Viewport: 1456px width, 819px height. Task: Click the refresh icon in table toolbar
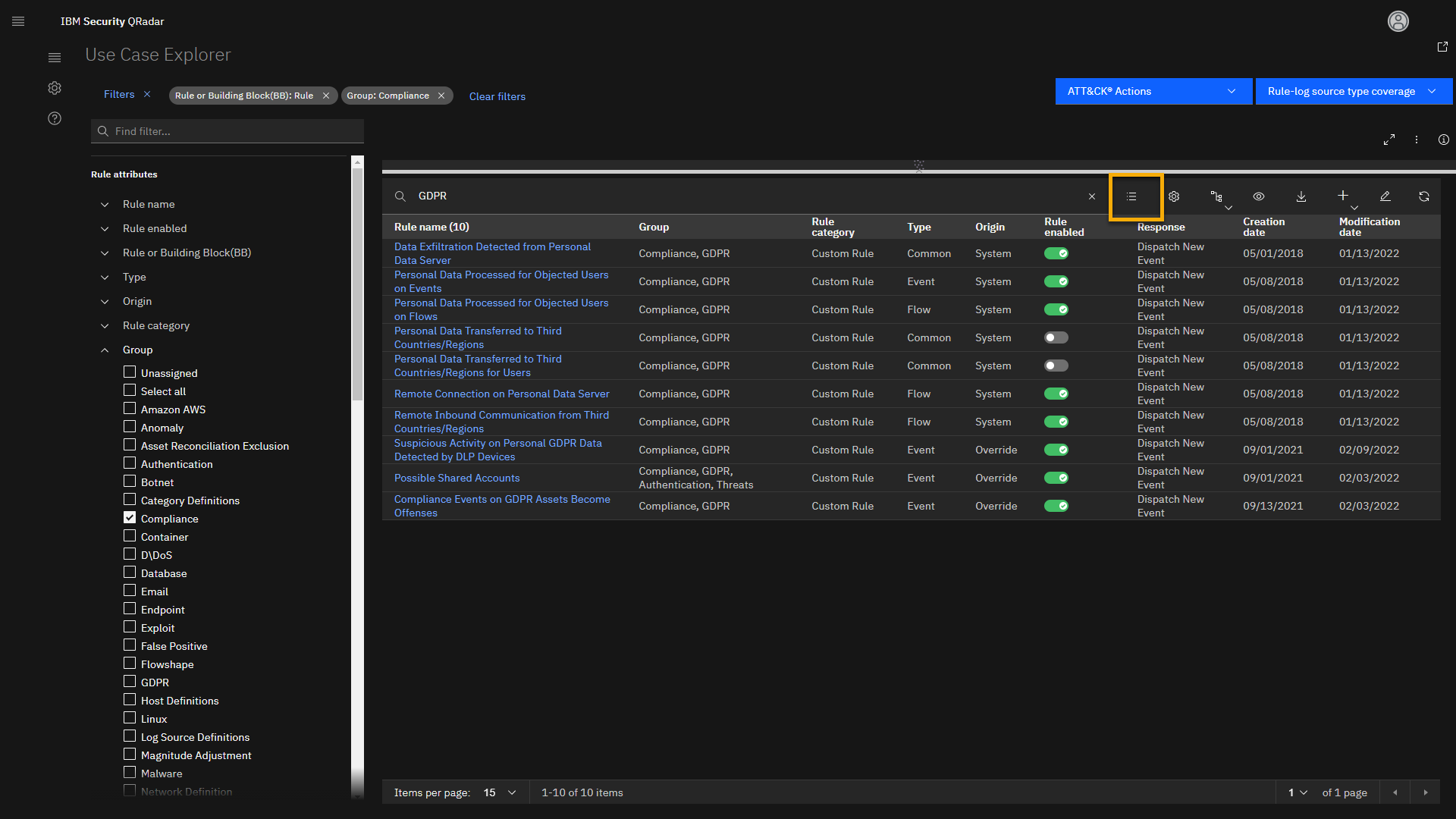pos(1424,196)
